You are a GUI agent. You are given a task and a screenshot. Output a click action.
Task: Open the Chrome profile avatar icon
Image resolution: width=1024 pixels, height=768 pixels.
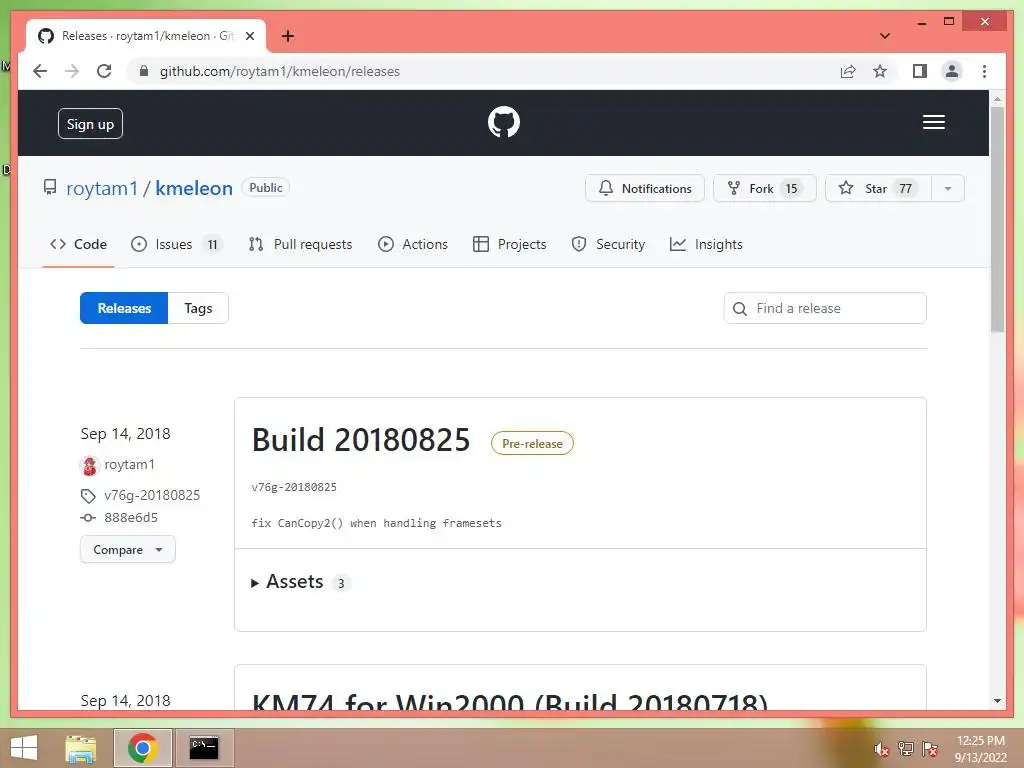(x=952, y=71)
